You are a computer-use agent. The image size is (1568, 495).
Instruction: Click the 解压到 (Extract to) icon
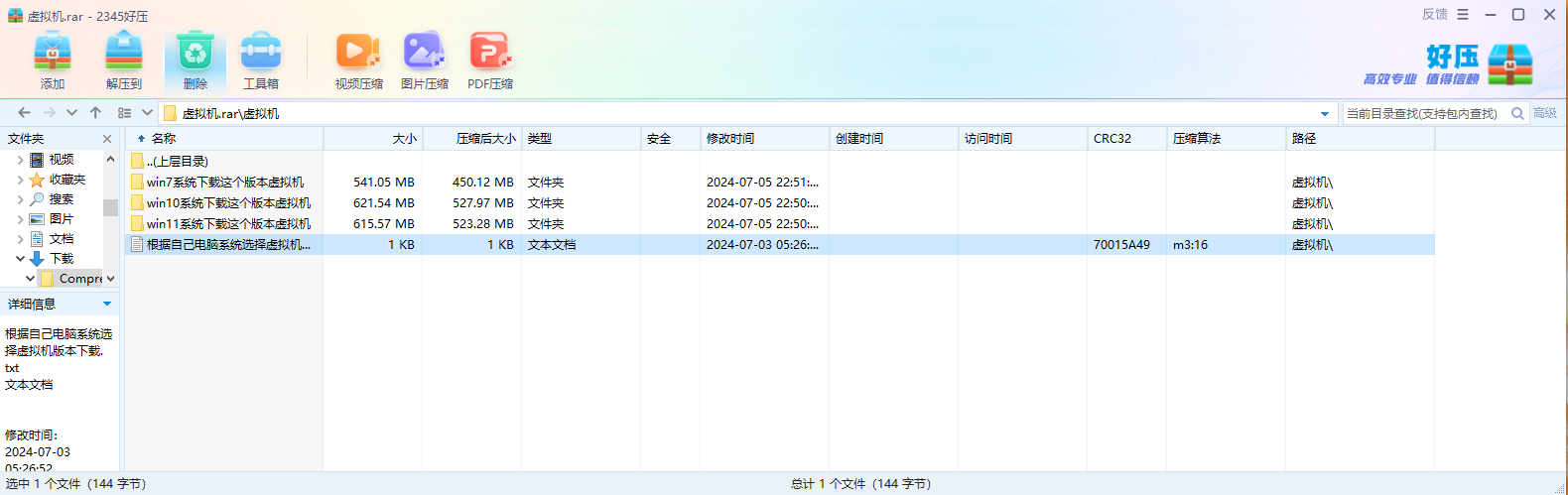coord(124,60)
